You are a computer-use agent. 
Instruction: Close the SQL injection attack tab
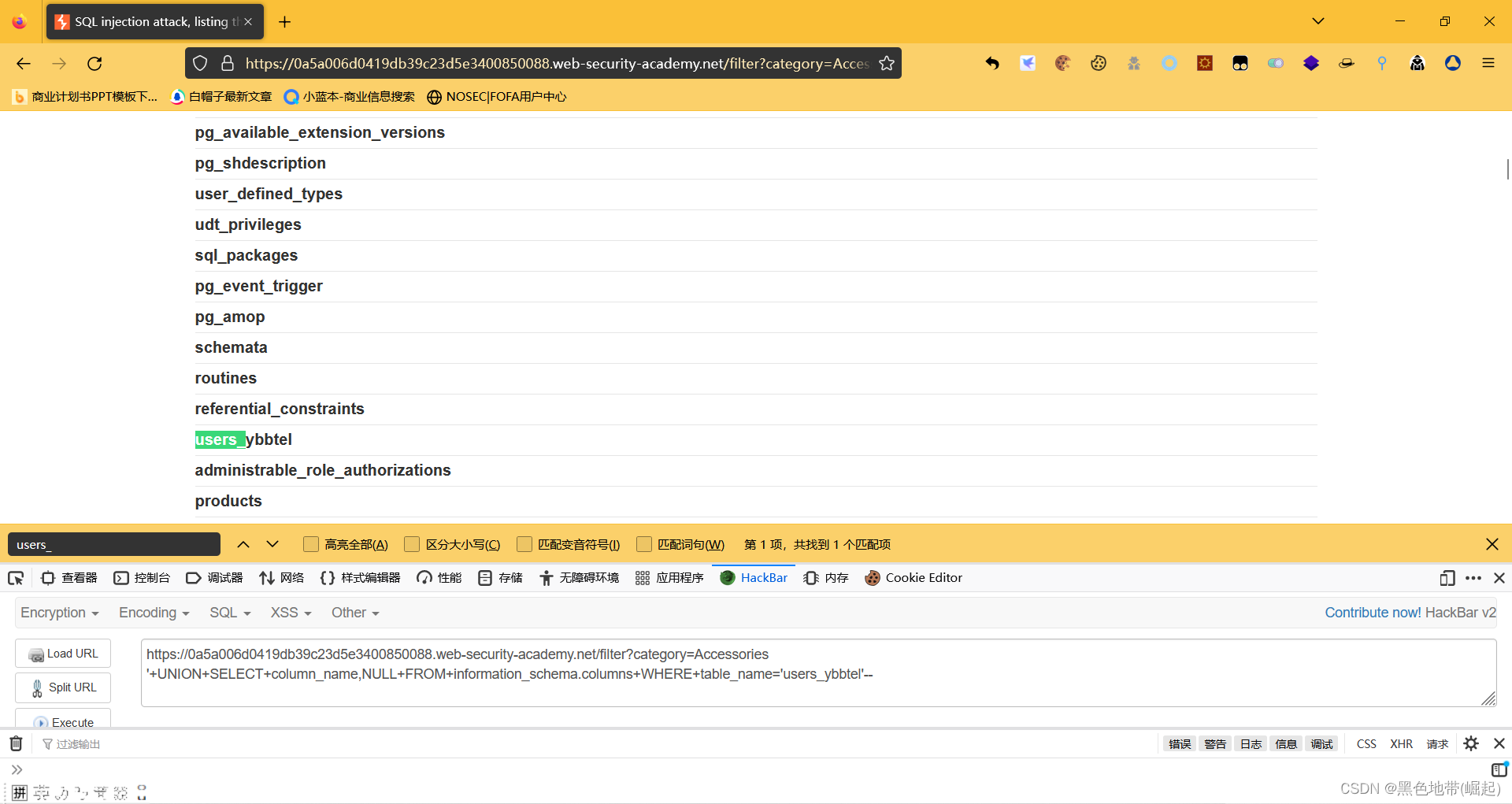(248, 22)
